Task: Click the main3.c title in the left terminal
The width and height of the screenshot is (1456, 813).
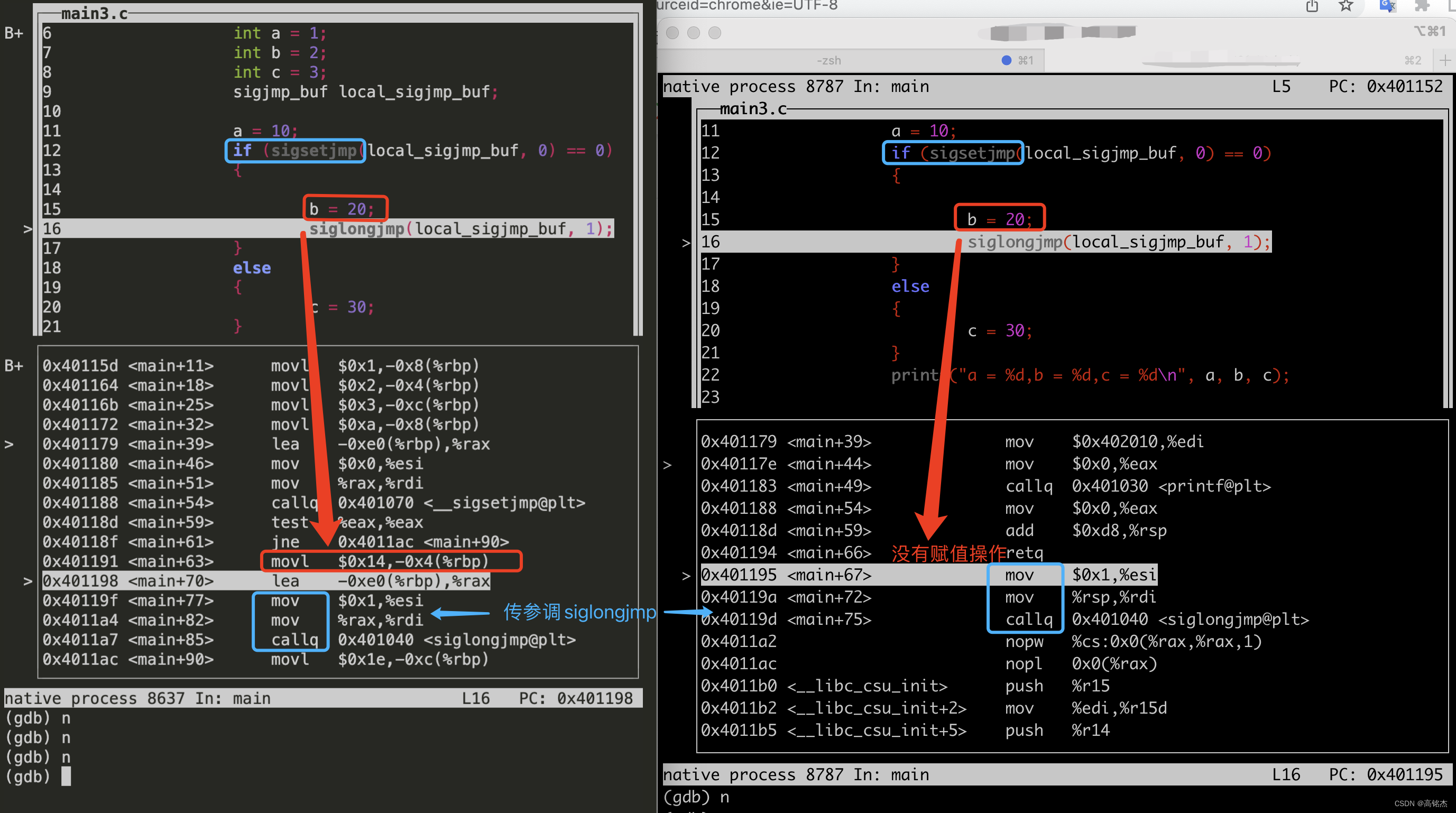Action: (94, 14)
